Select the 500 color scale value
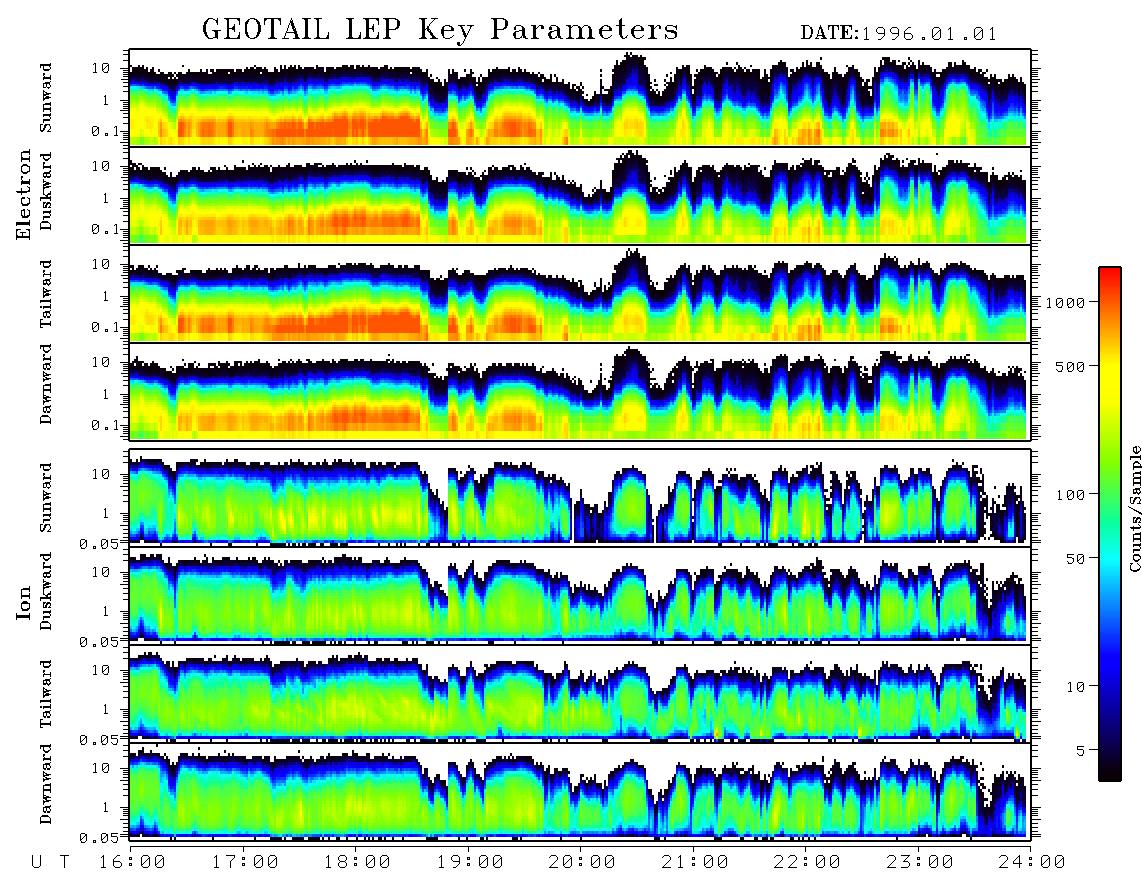This screenshot has height=880, width=1142. [1071, 366]
